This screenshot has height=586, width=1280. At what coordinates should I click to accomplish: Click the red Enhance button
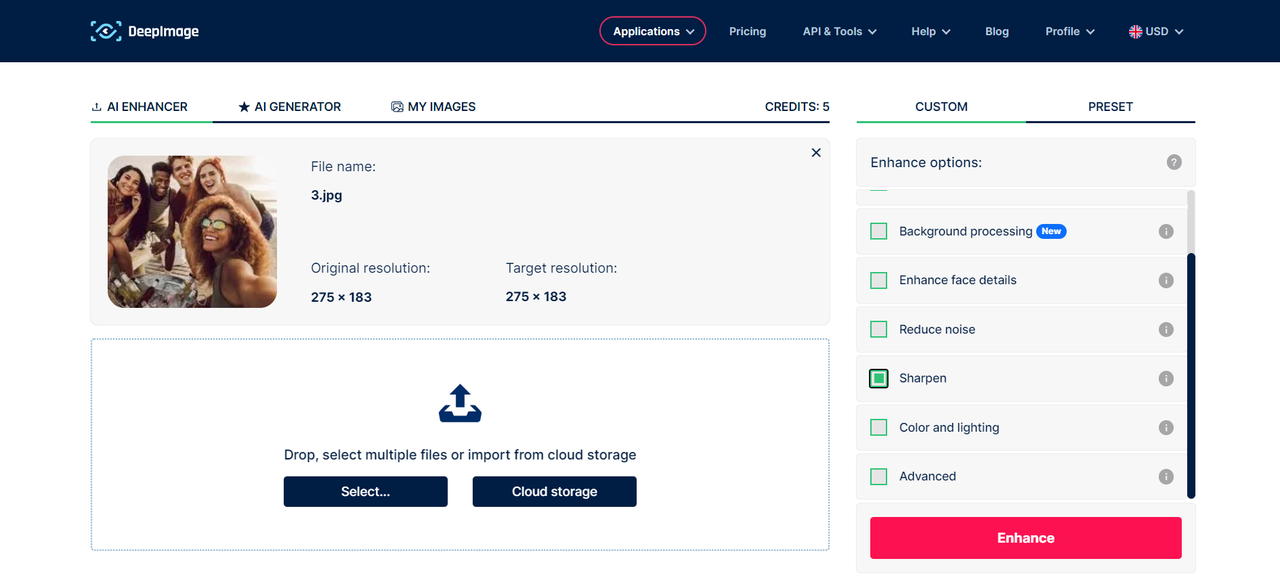click(1025, 538)
